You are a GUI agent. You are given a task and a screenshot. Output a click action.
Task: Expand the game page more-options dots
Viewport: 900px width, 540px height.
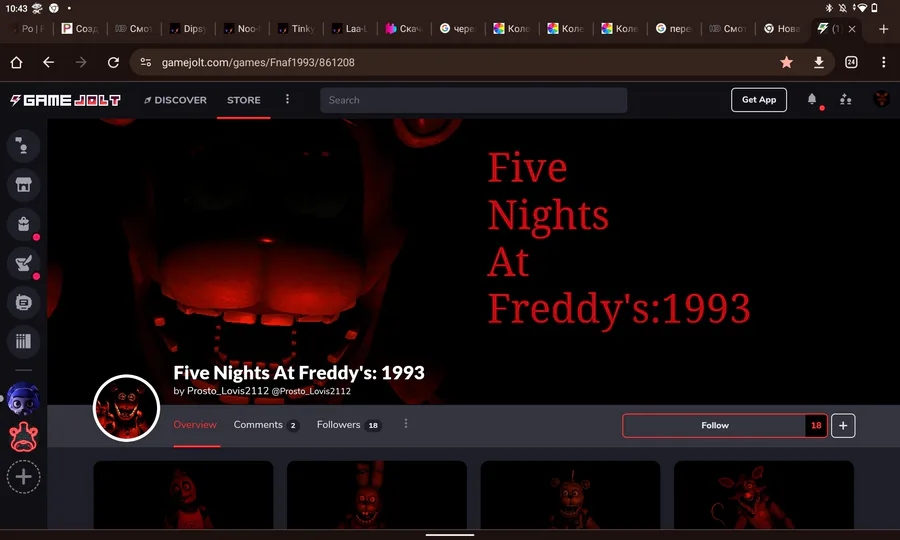[406, 424]
